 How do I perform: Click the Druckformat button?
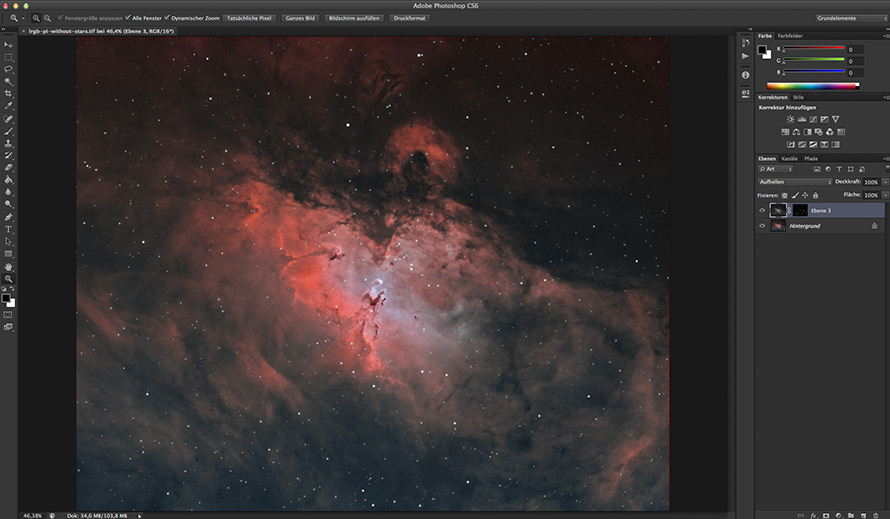click(x=409, y=18)
